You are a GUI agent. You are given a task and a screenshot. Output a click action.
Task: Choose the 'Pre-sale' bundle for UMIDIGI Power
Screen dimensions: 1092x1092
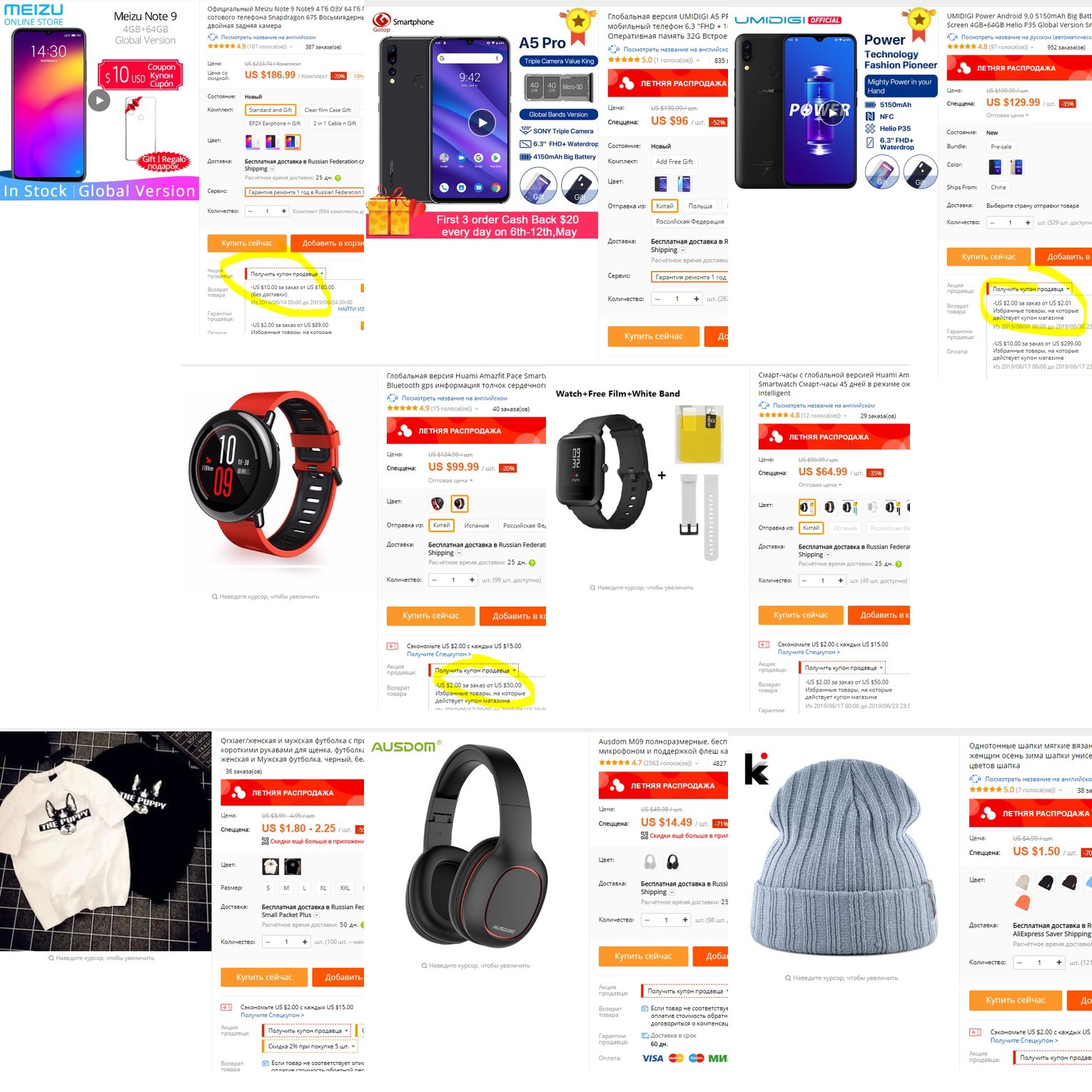click(x=1001, y=147)
